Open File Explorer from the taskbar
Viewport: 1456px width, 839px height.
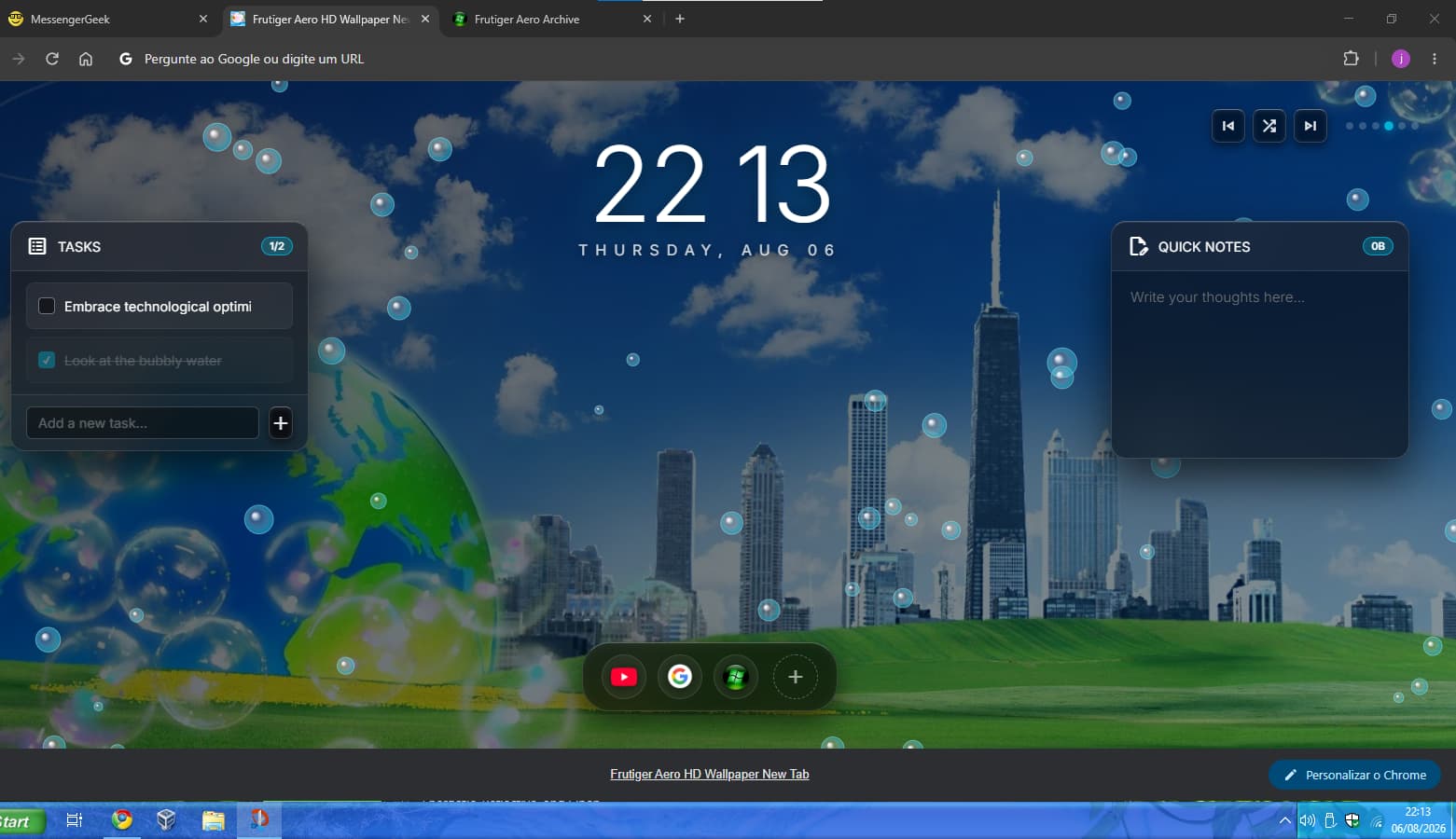[x=214, y=820]
